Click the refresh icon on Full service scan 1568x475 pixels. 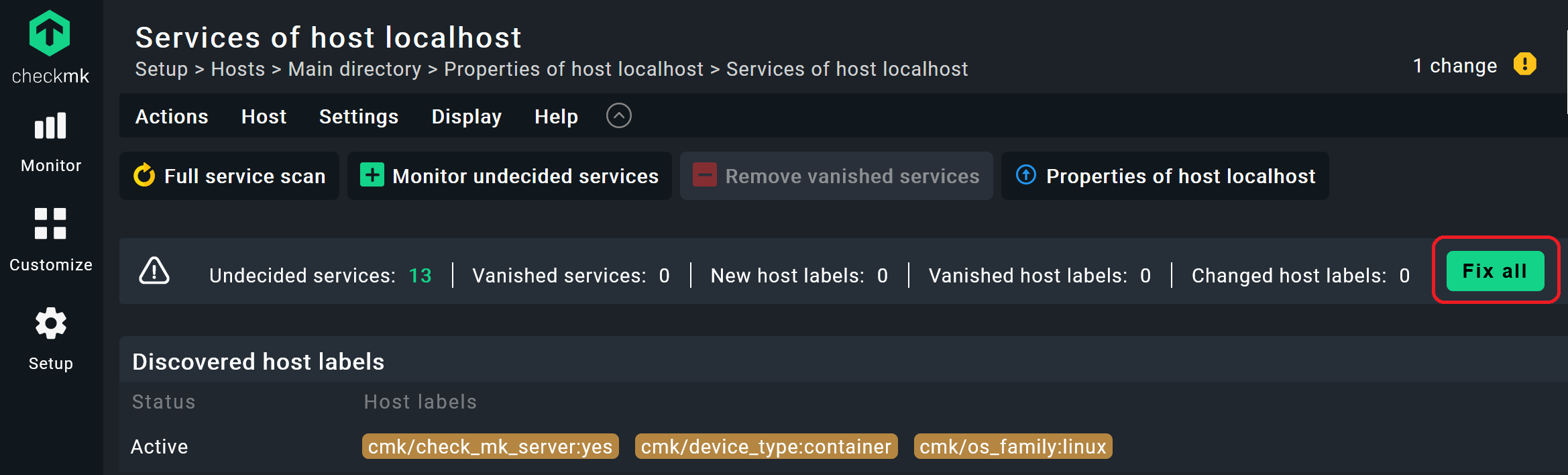(143, 176)
